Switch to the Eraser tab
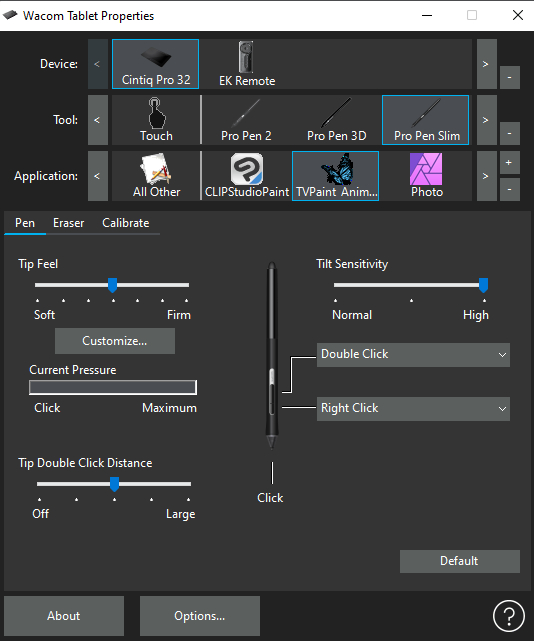This screenshot has height=641, width=534. point(69,223)
